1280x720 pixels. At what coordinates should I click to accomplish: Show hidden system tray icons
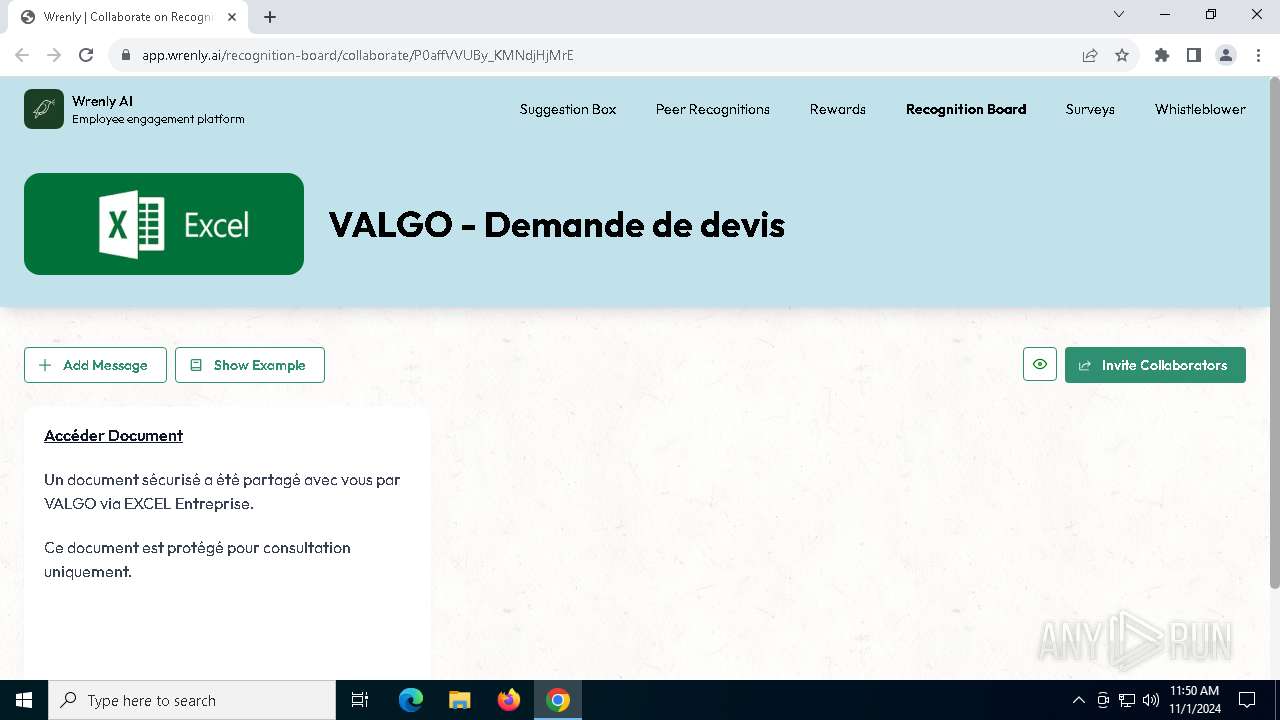click(1078, 700)
